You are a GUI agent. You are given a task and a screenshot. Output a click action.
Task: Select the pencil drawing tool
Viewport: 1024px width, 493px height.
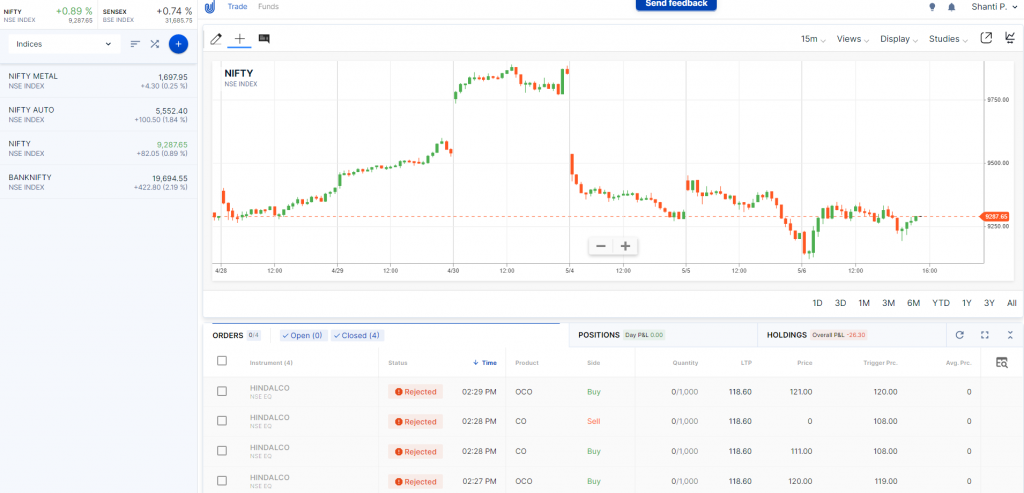tap(216, 39)
